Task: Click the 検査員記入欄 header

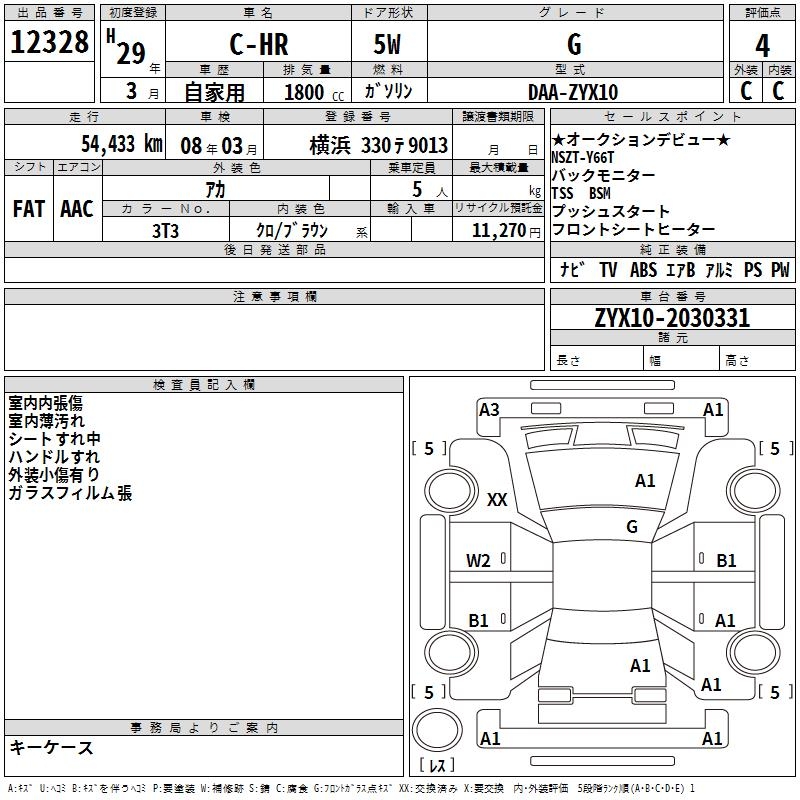Action: coord(204,385)
